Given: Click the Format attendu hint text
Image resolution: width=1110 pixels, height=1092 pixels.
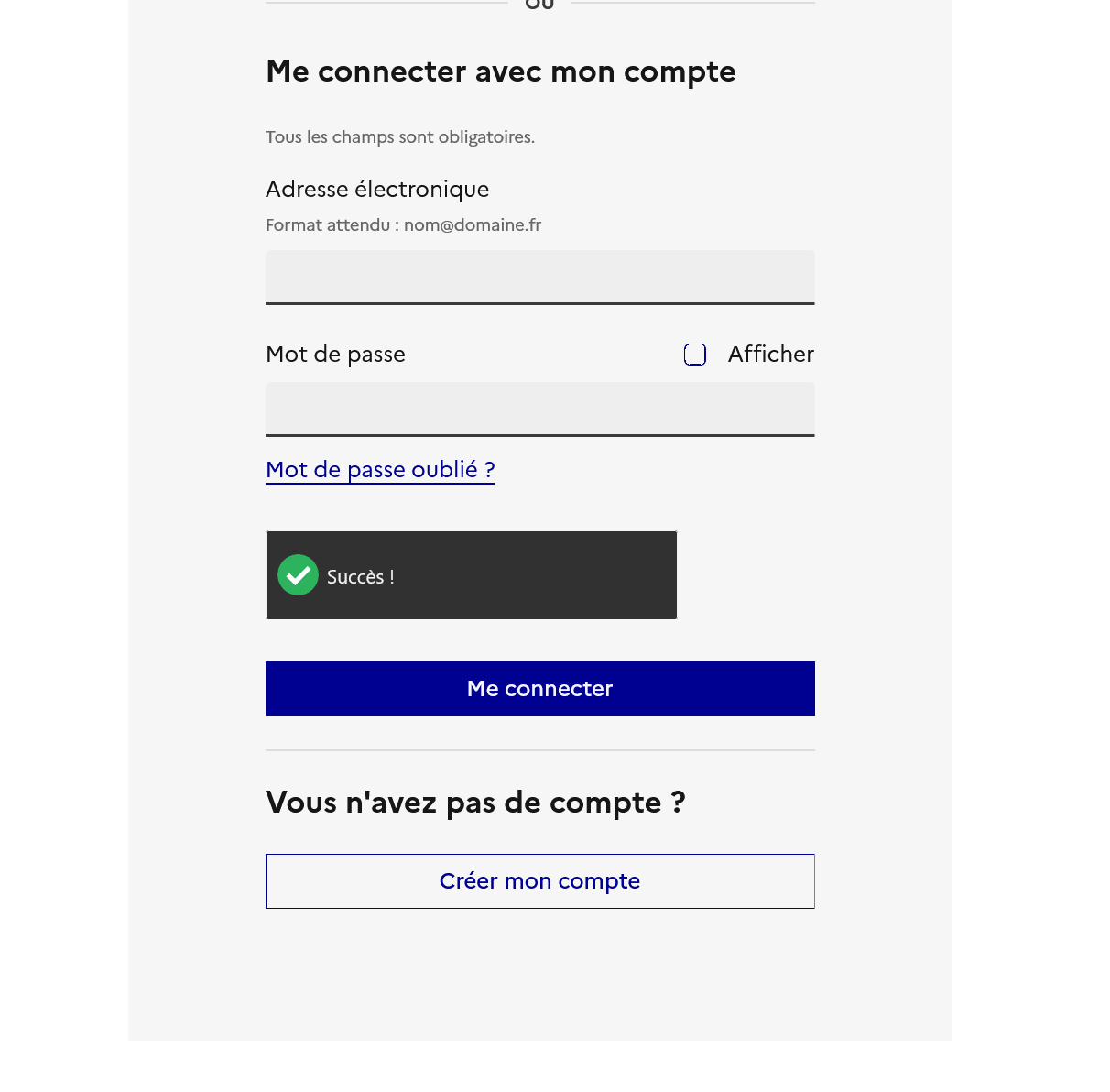Looking at the screenshot, I should (403, 225).
